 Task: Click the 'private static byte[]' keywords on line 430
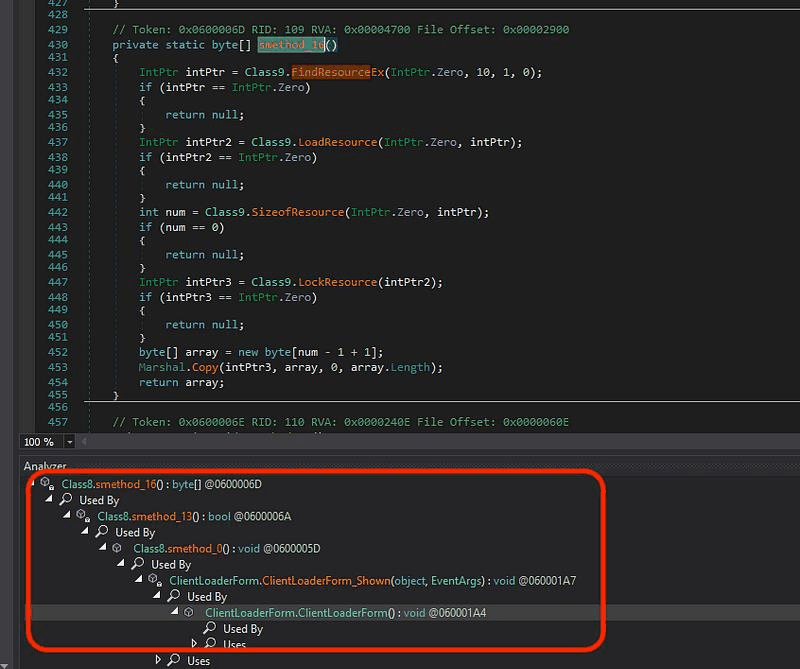pyautogui.click(x=182, y=45)
